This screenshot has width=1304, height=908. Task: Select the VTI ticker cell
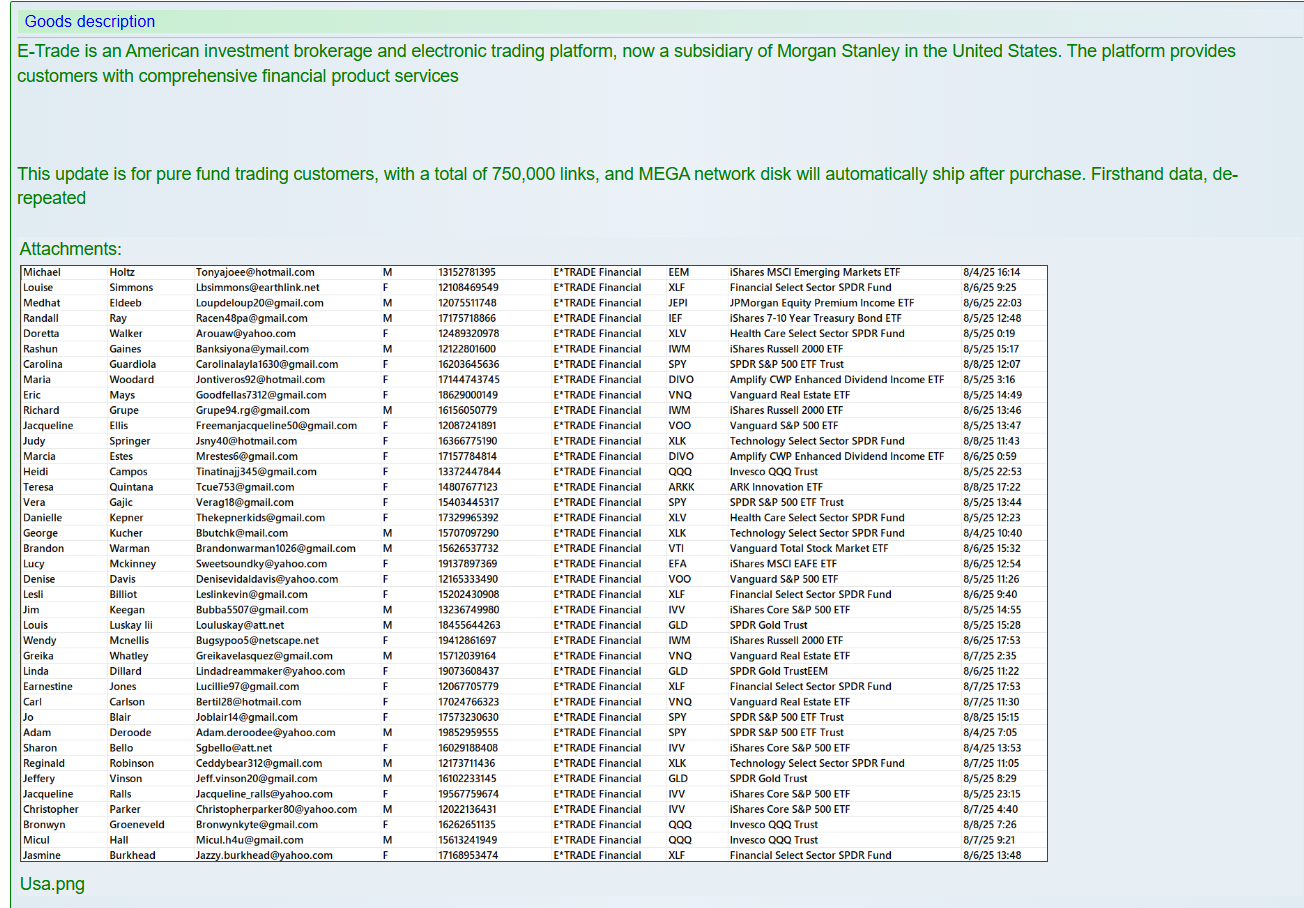pos(676,548)
